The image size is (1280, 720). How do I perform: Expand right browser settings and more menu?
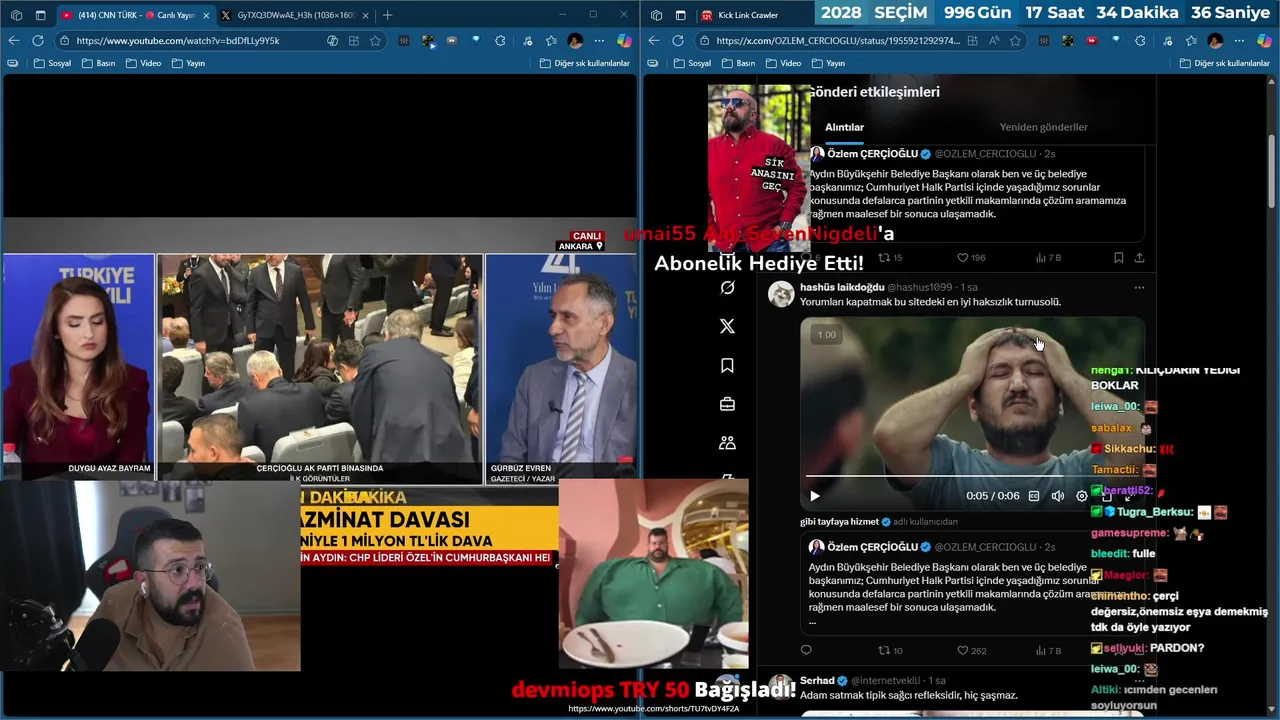coord(1238,41)
